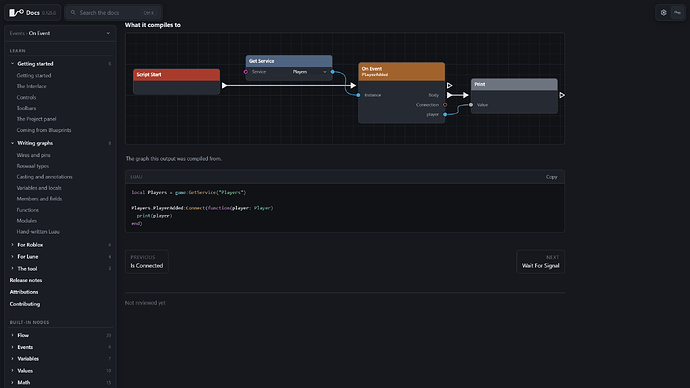The image size is (690, 388).
Task: Expand the For Roblox section
Action: [60, 245]
